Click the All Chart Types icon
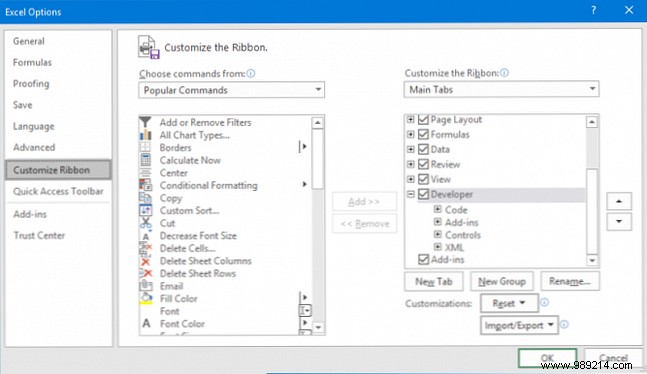Image resolution: width=647 pixels, height=374 pixels. coord(145,135)
